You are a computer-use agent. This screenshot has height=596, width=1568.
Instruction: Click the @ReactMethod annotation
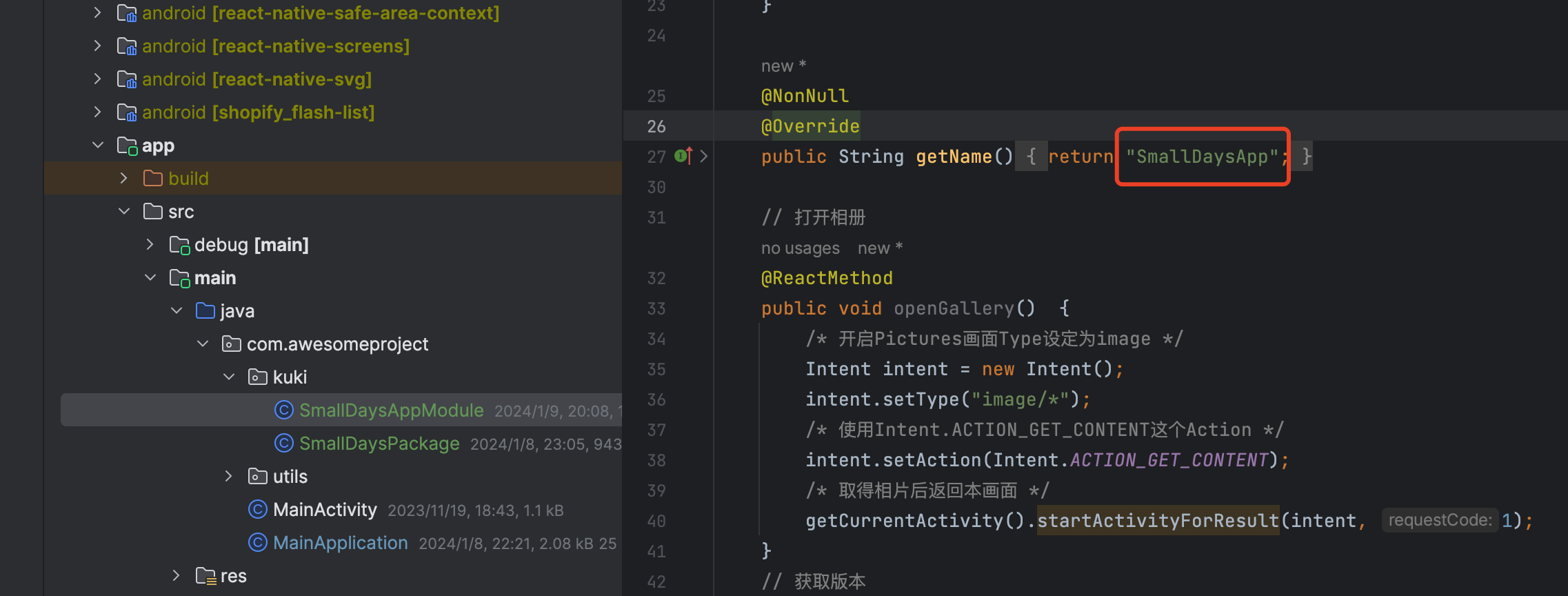tap(827, 278)
